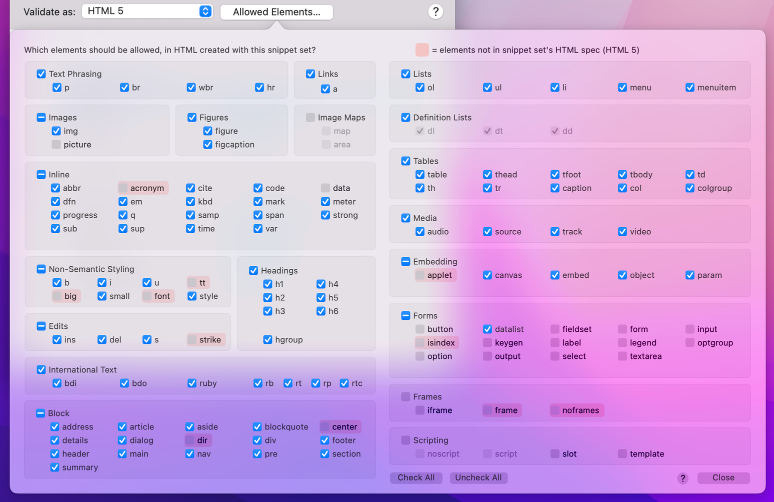Screen dimensions: 774x502
Task: Toggle the Edits group checkbox
Action: click(x=41, y=326)
